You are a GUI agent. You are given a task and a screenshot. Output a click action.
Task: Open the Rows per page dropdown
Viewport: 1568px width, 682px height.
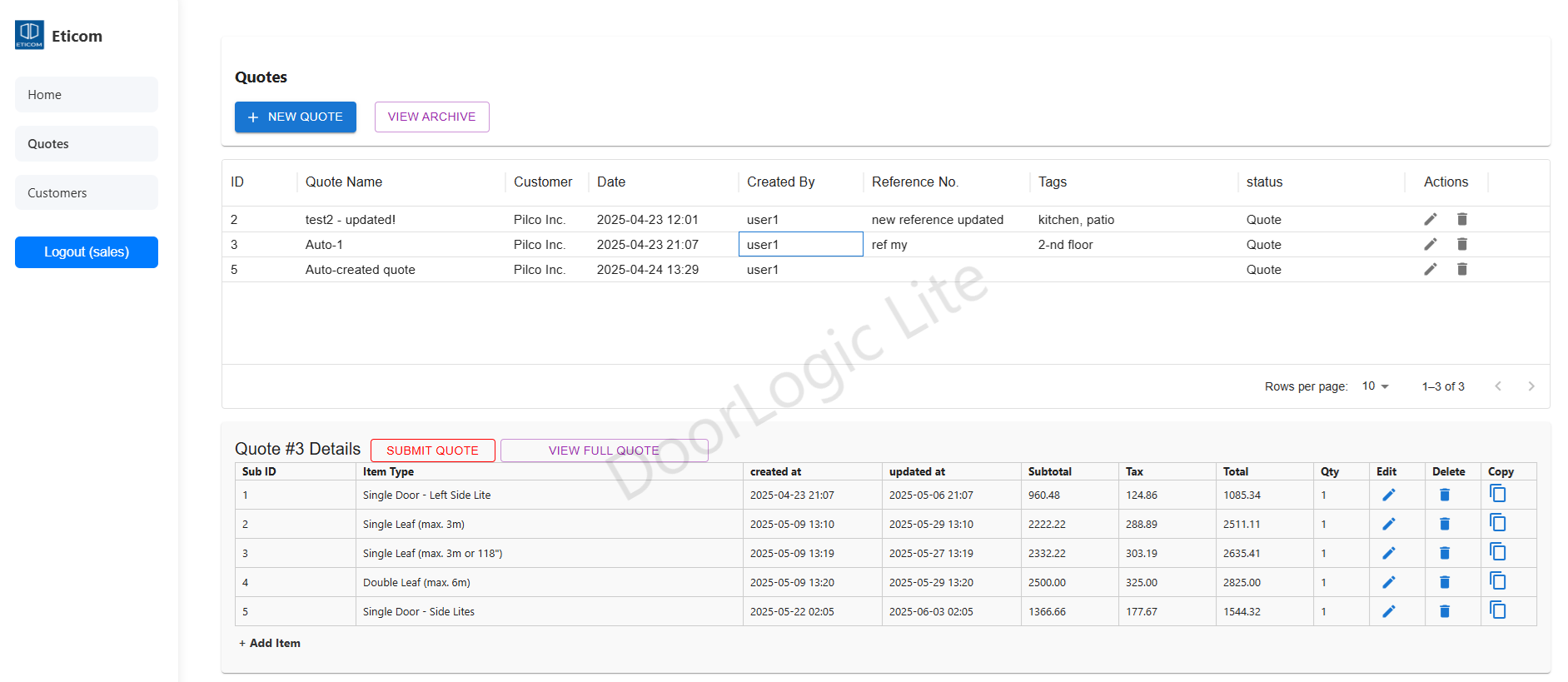click(x=1375, y=386)
